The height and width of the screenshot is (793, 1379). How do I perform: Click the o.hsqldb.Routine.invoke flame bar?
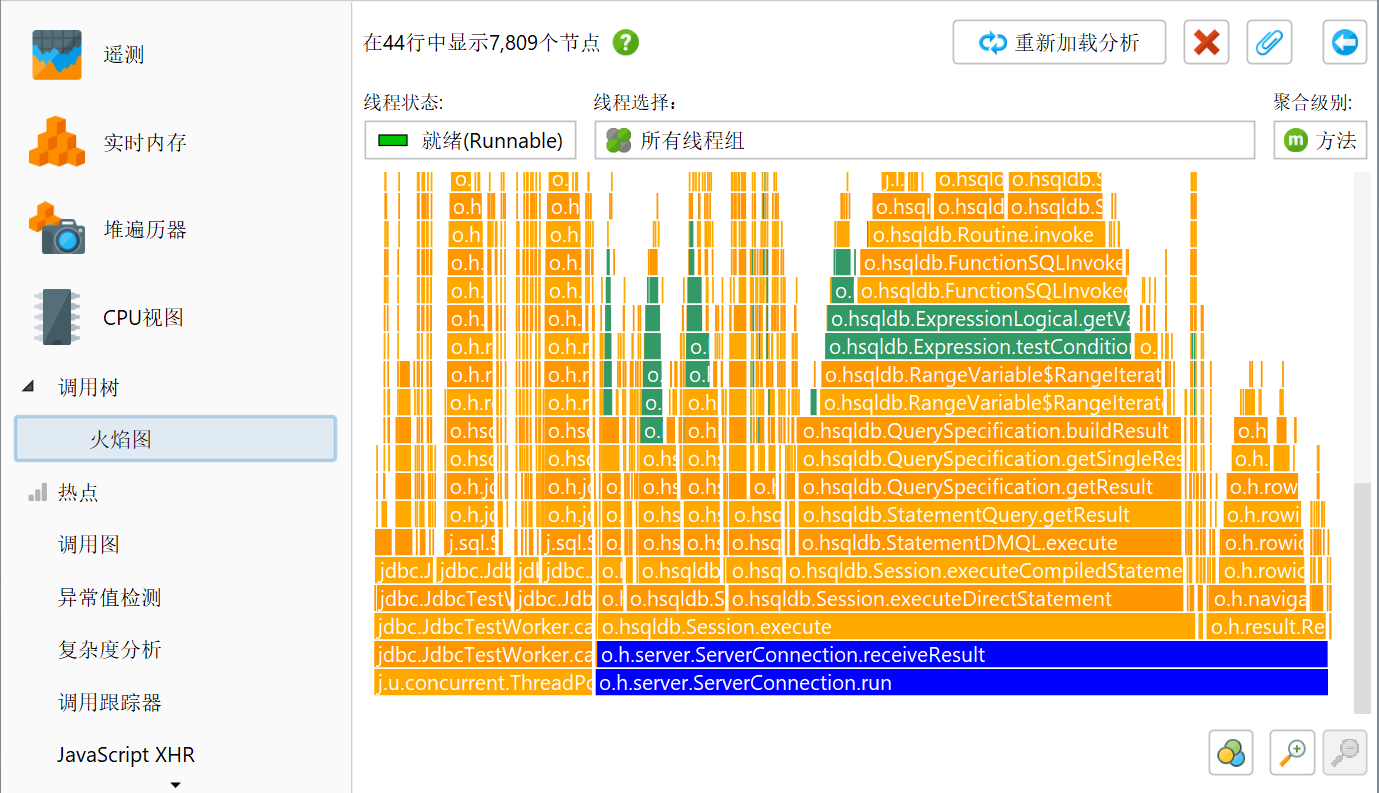(986, 235)
